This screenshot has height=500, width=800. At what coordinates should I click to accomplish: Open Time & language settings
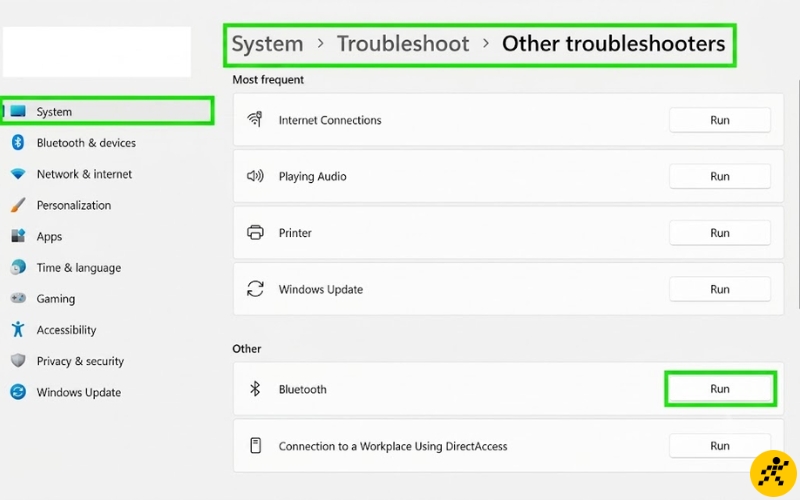pos(79,268)
